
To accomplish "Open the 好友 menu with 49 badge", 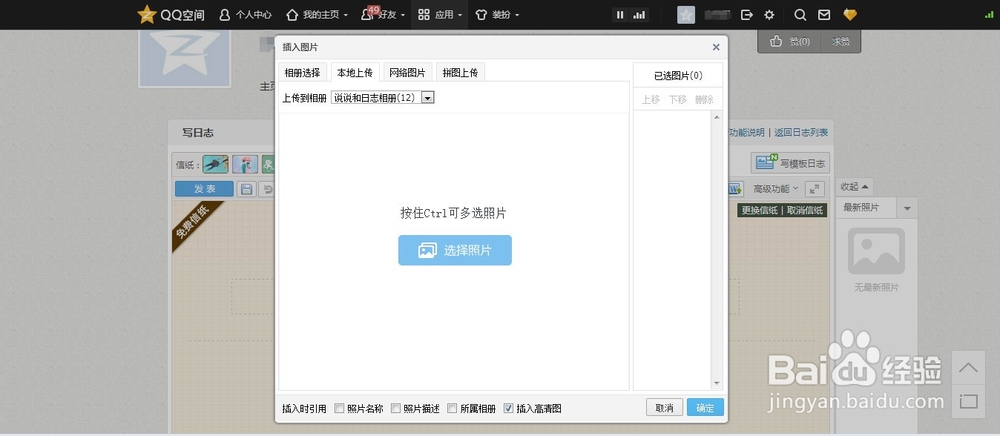I will pos(383,15).
